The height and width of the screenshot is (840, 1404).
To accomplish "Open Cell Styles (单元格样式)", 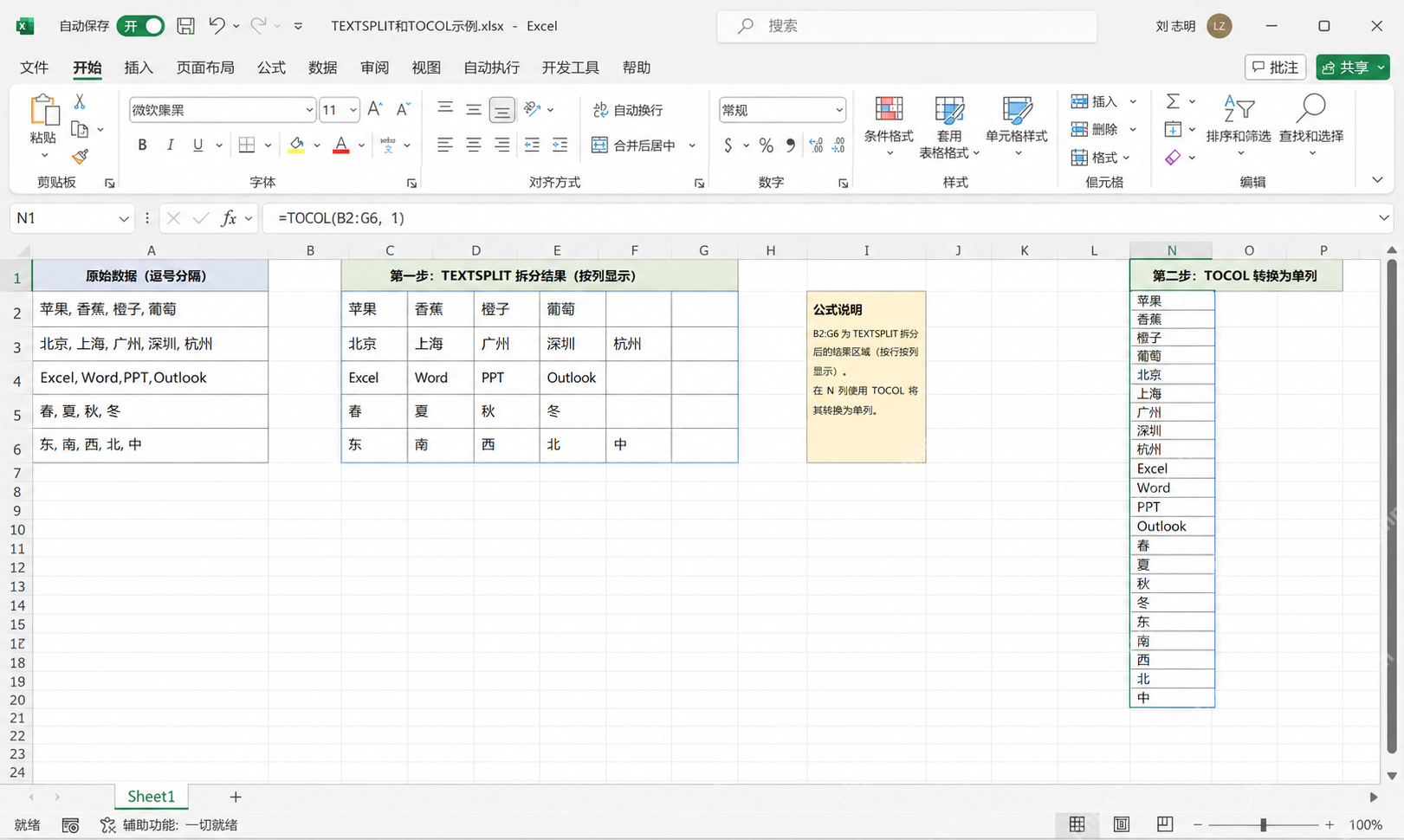I will pyautogui.click(x=1017, y=126).
